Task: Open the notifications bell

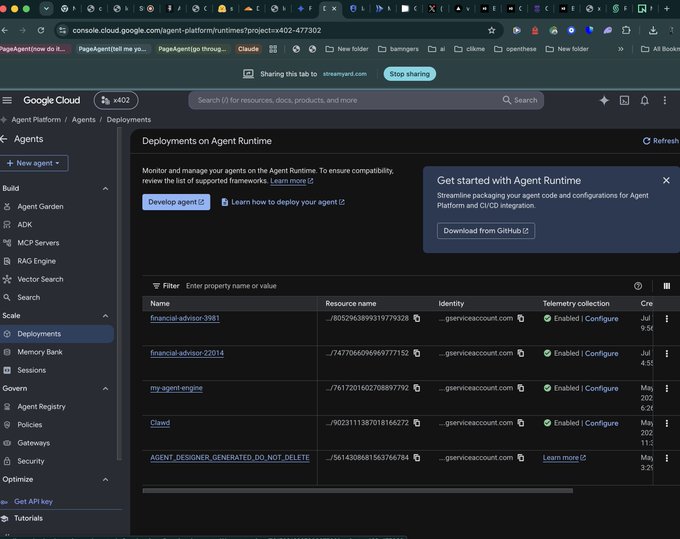Action: pyautogui.click(x=644, y=101)
